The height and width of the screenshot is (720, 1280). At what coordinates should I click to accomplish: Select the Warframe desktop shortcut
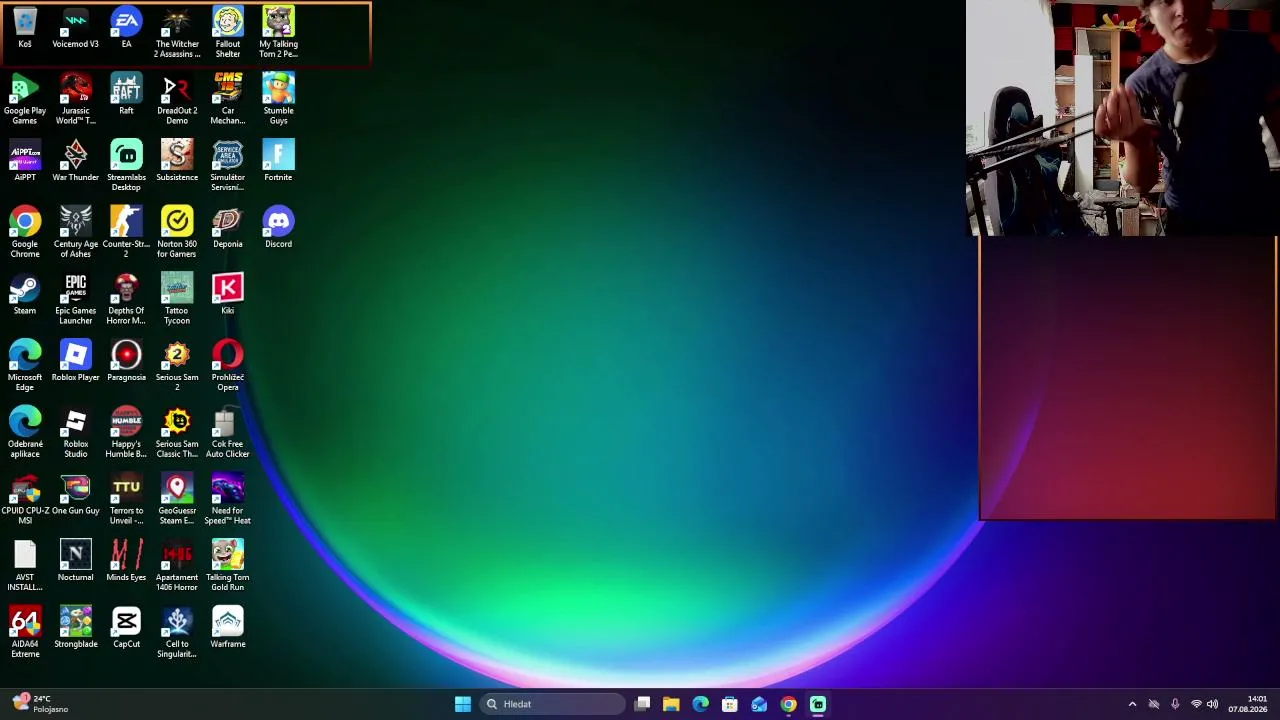pyautogui.click(x=228, y=628)
